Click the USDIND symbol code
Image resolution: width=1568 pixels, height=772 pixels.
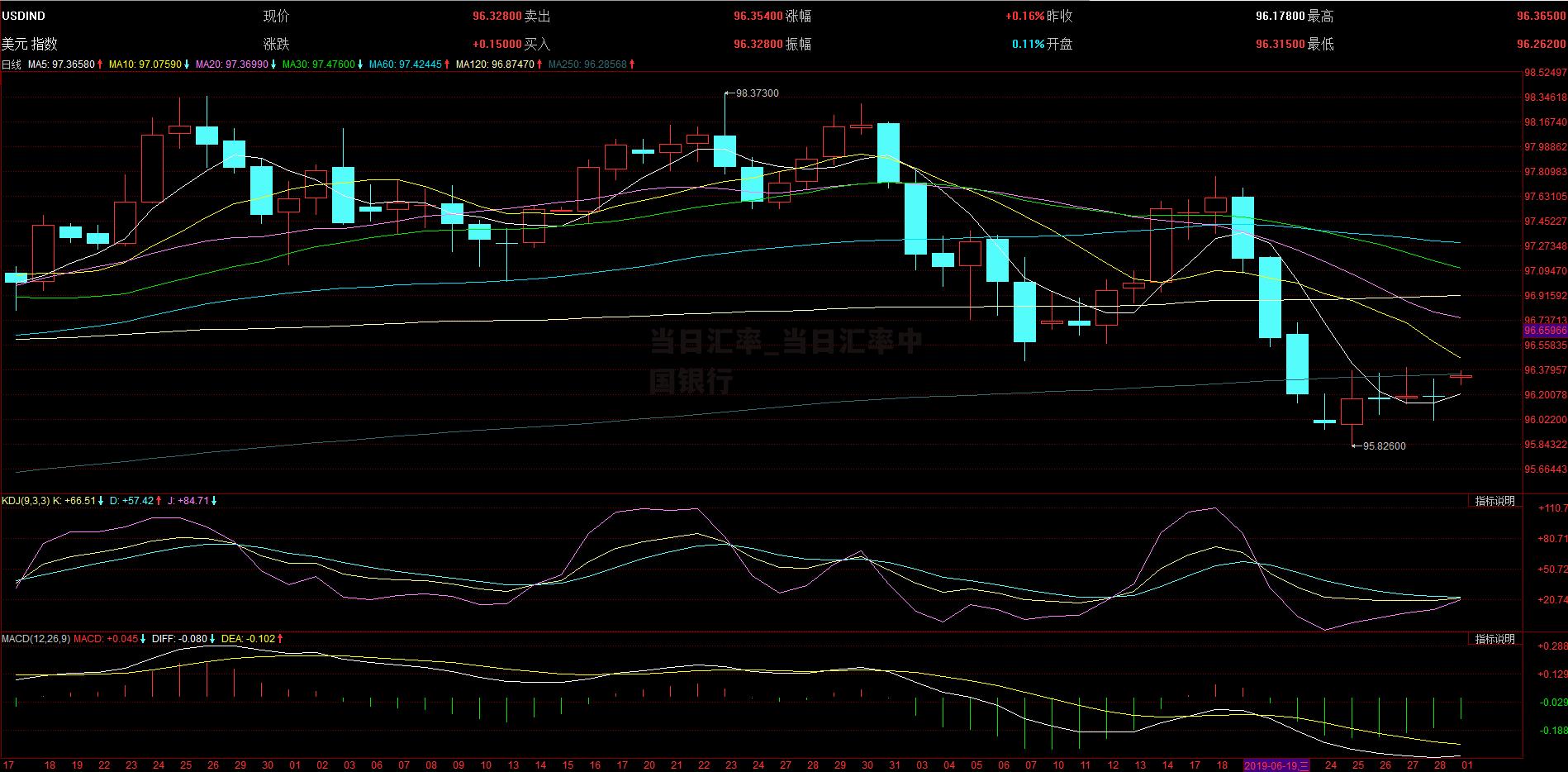tap(23, 16)
